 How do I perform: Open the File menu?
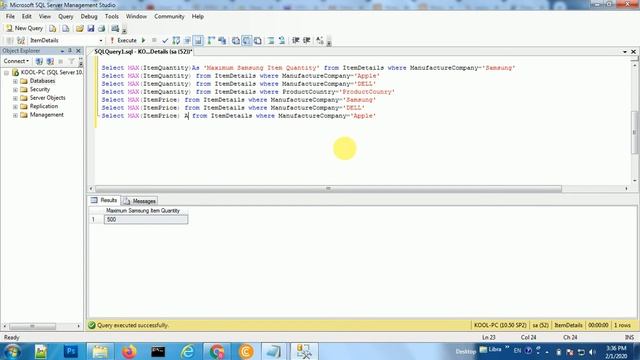pos(10,17)
